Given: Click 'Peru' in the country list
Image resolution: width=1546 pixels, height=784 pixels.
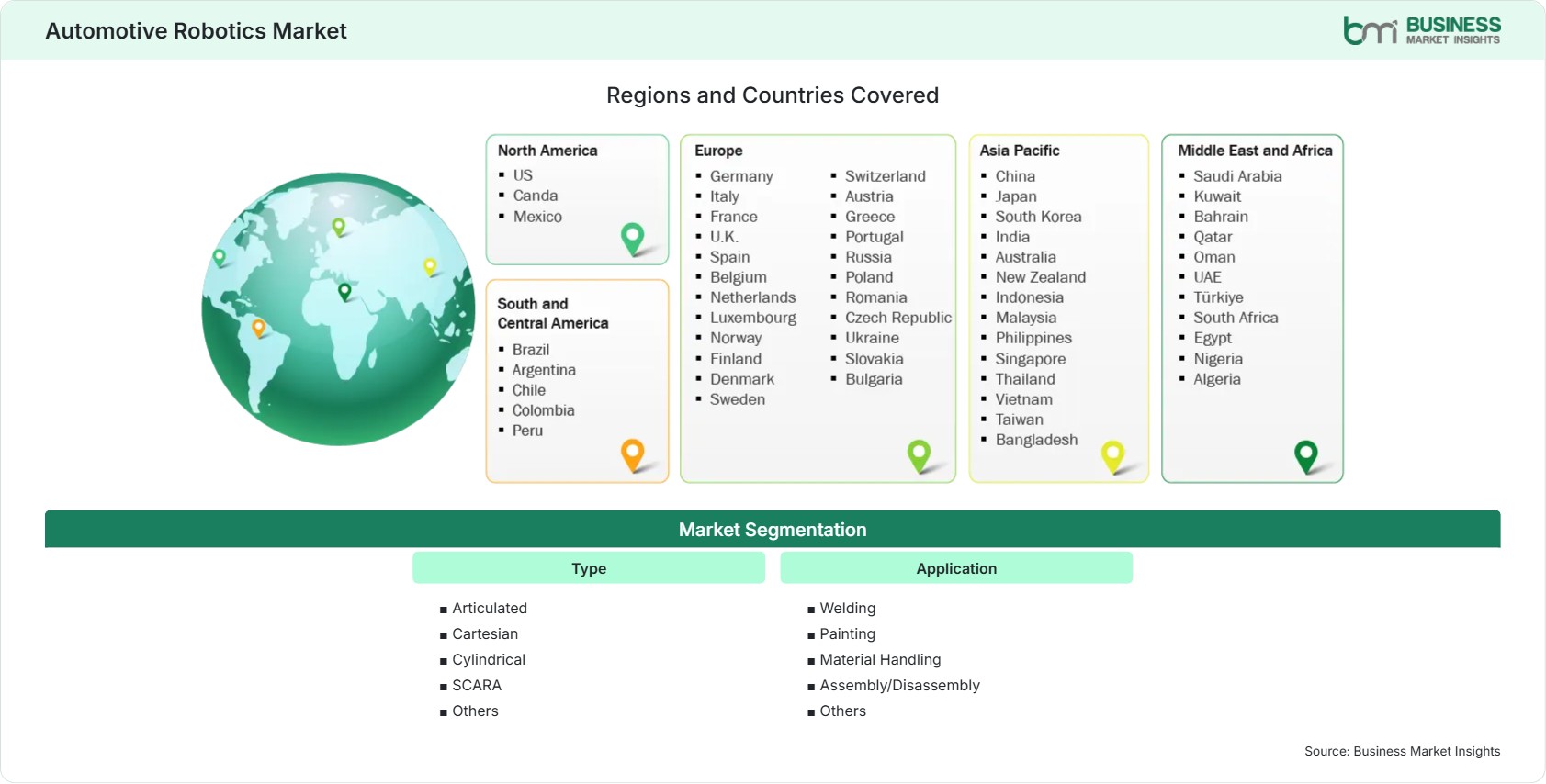Looking at the screenshot, I should (x=527, y=431).
